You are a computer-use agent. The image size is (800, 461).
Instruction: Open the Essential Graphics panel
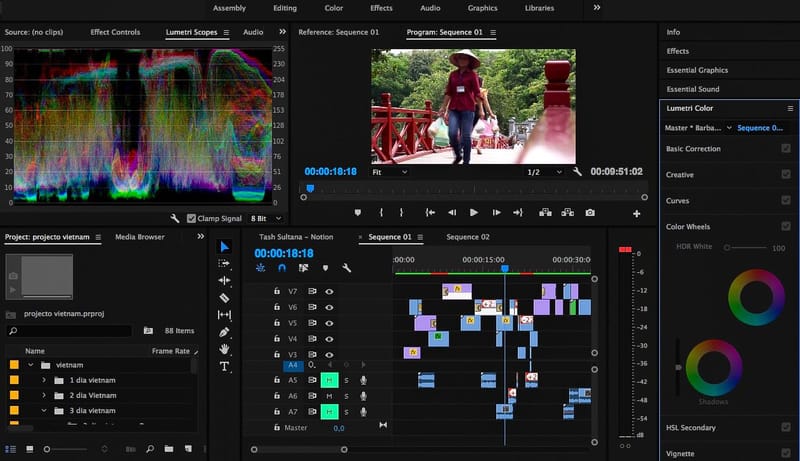697,70
